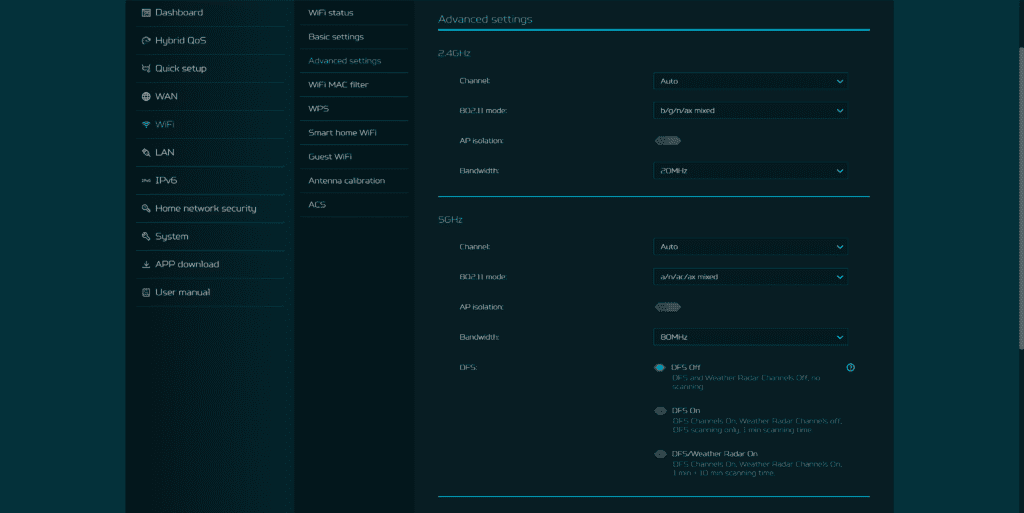The height and width of the screenshot is (513, 1024).
Task: Open DFS help question mark icon
Action: (850, 368)
